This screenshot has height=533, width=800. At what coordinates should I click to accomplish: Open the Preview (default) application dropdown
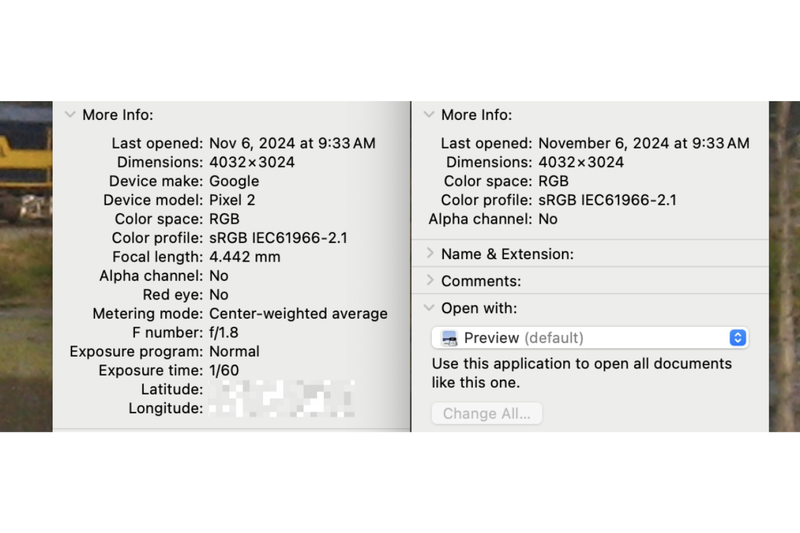590,338
